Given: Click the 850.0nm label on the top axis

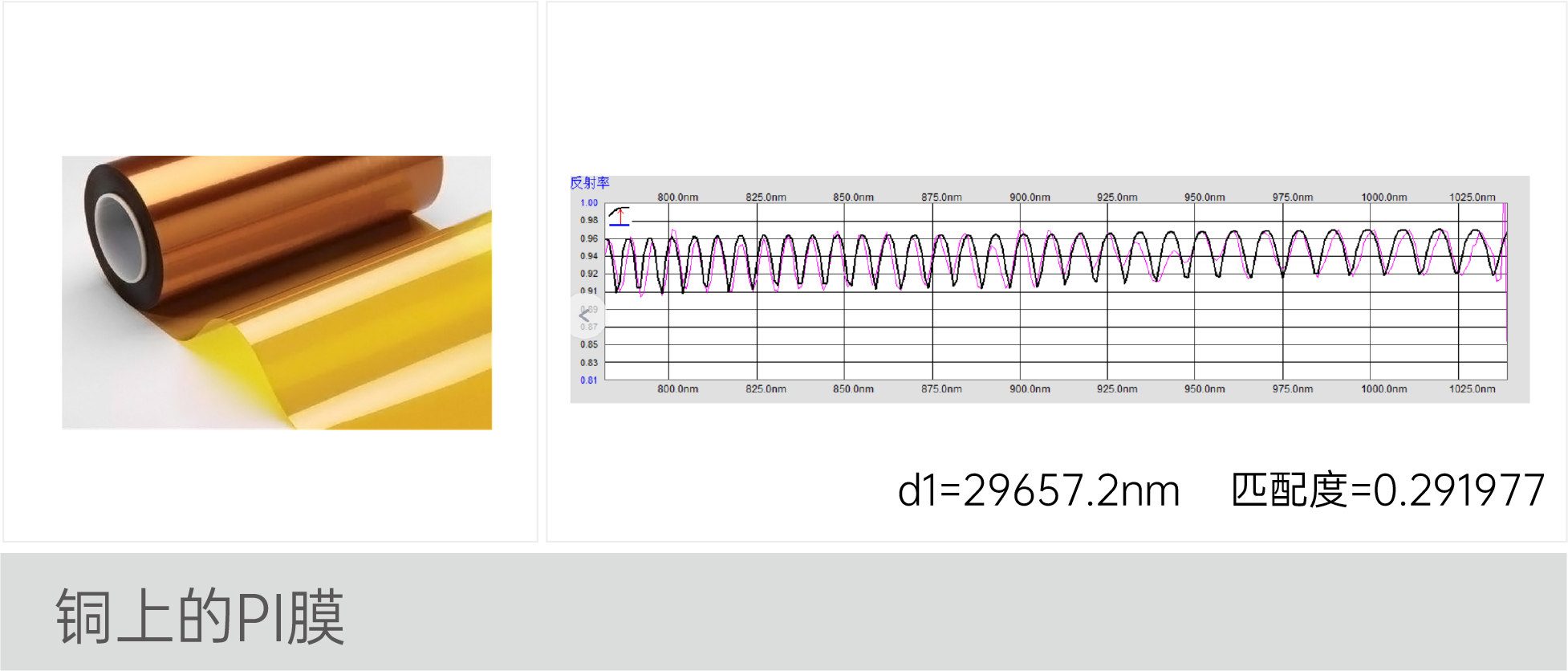Looking at the screenshot, I should (x=853, y=197).
